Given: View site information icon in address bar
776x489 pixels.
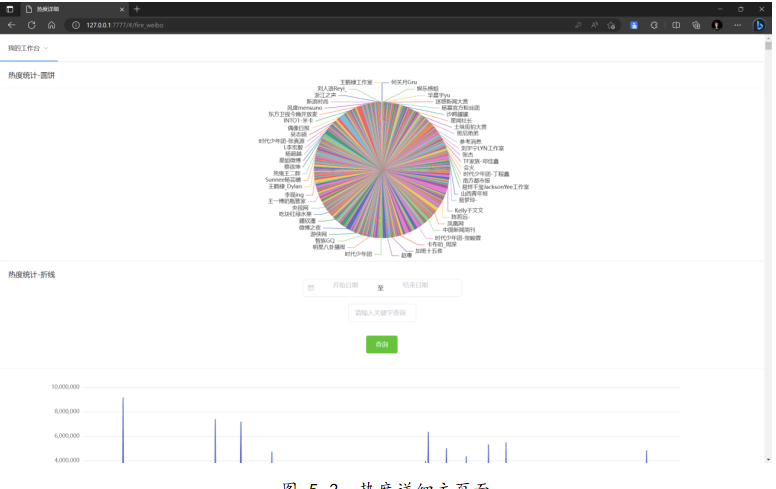Looking at the screenshot, I should (x=76, y=25).
